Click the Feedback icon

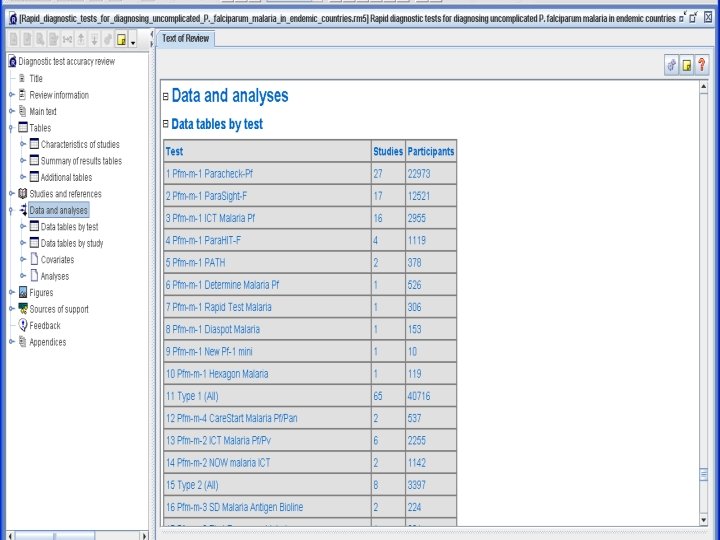23,326
